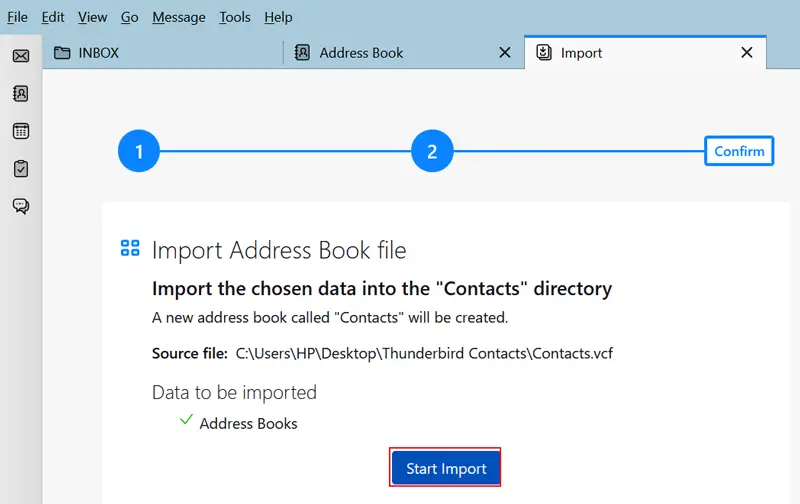Click the Import tab icon
This screenshot has width=800, height=504.
[x=544, y=53]
